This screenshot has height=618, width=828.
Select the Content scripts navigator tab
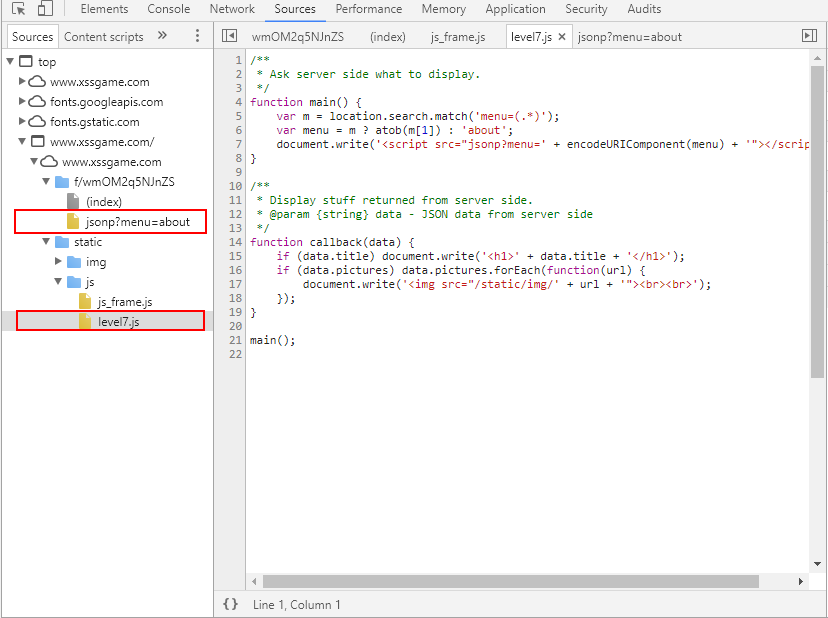(103, 37)
